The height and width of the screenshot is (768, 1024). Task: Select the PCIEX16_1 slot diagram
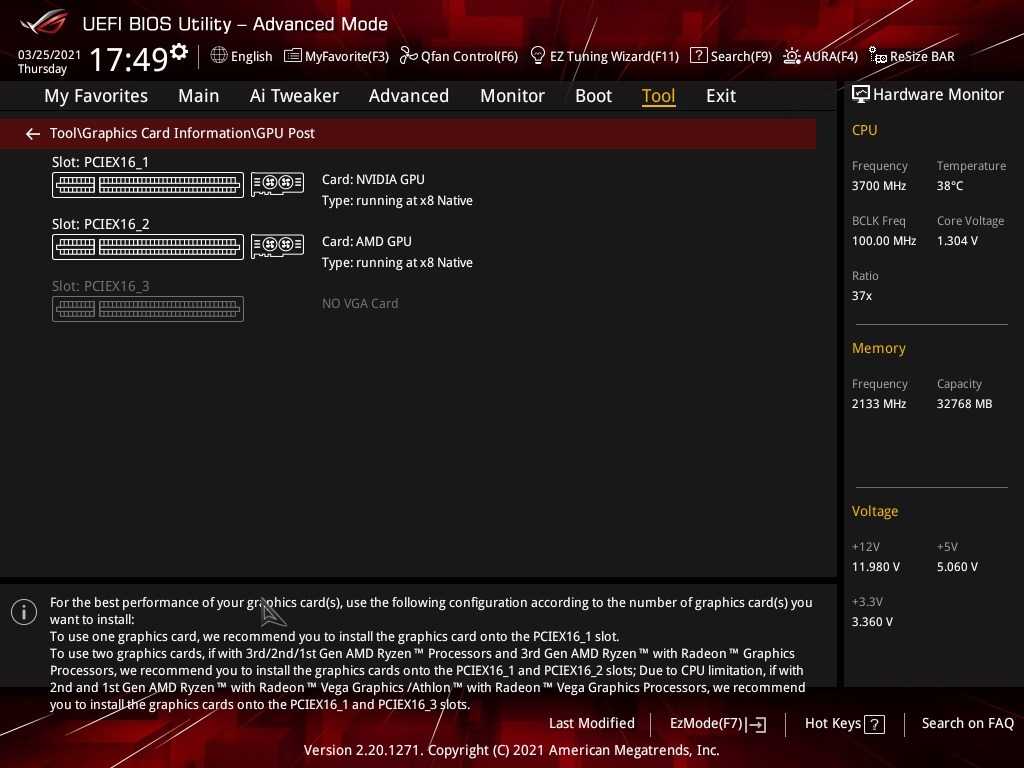(x=148, y=185)
